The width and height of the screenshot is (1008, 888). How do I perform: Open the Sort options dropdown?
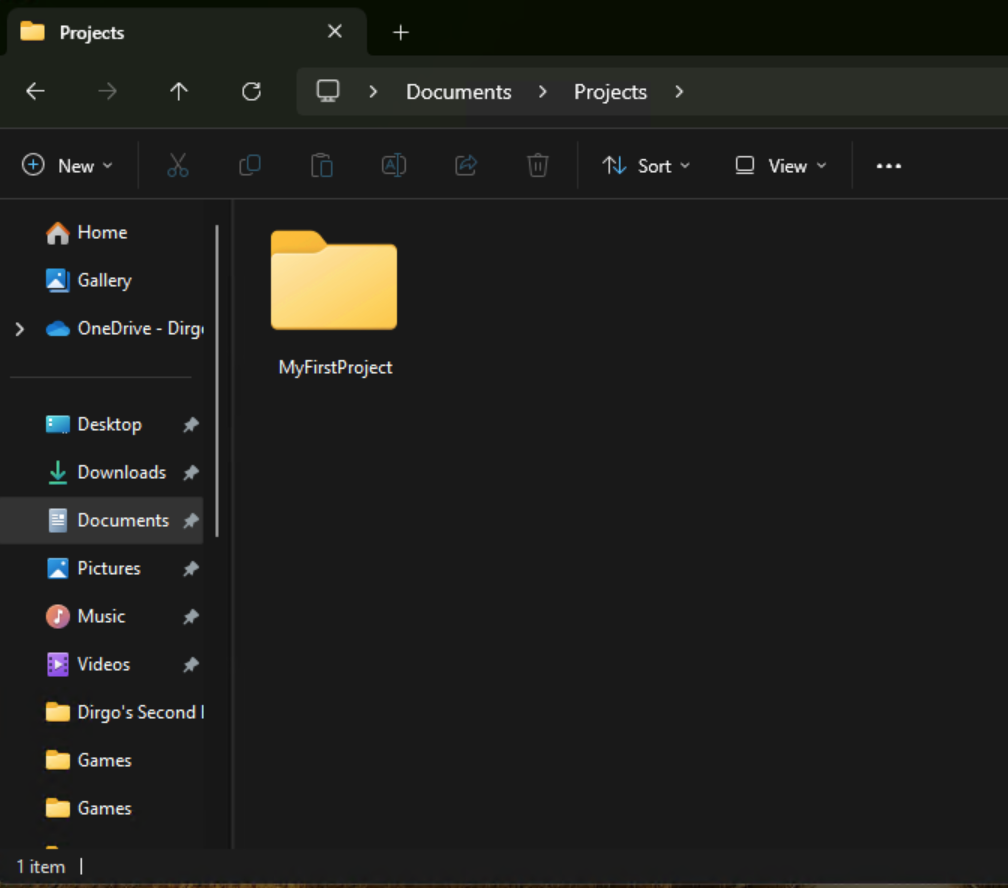(x=646, y=166)
